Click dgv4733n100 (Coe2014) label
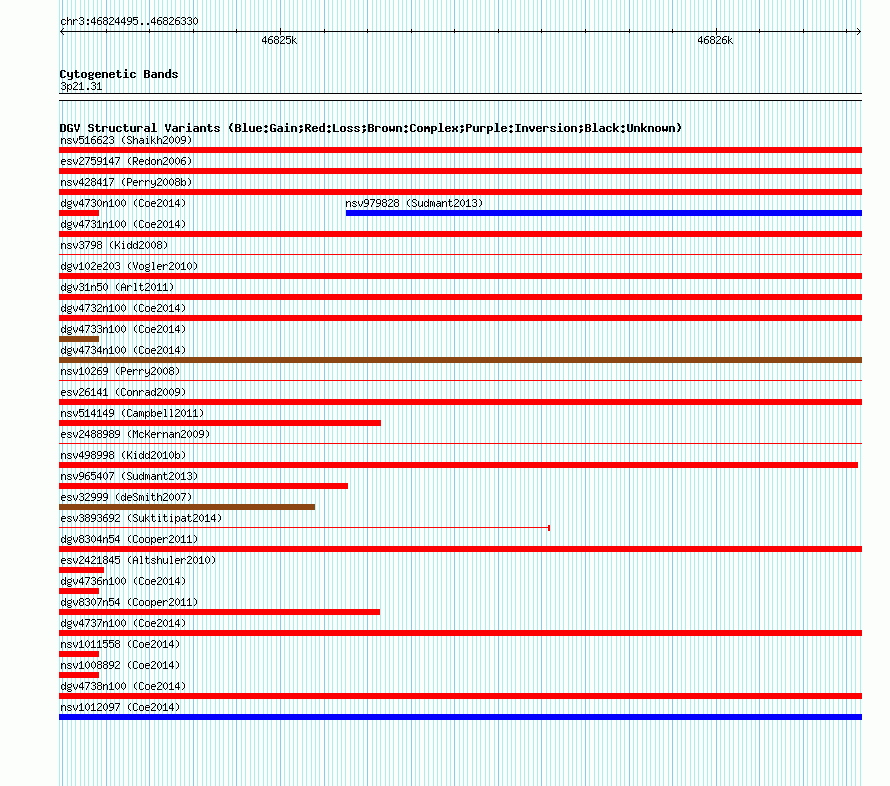 [123, 329]
